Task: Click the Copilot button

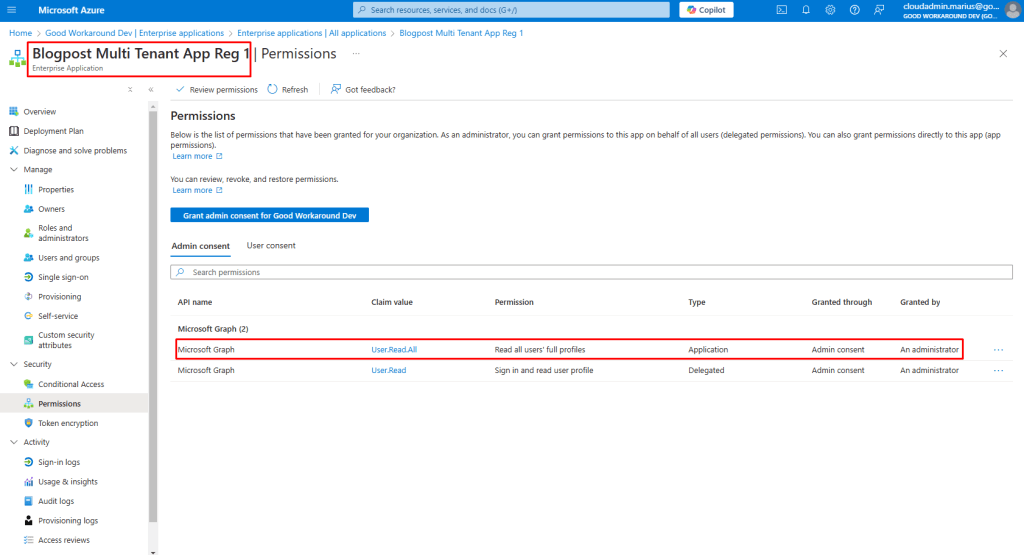Action: [707, 10]
